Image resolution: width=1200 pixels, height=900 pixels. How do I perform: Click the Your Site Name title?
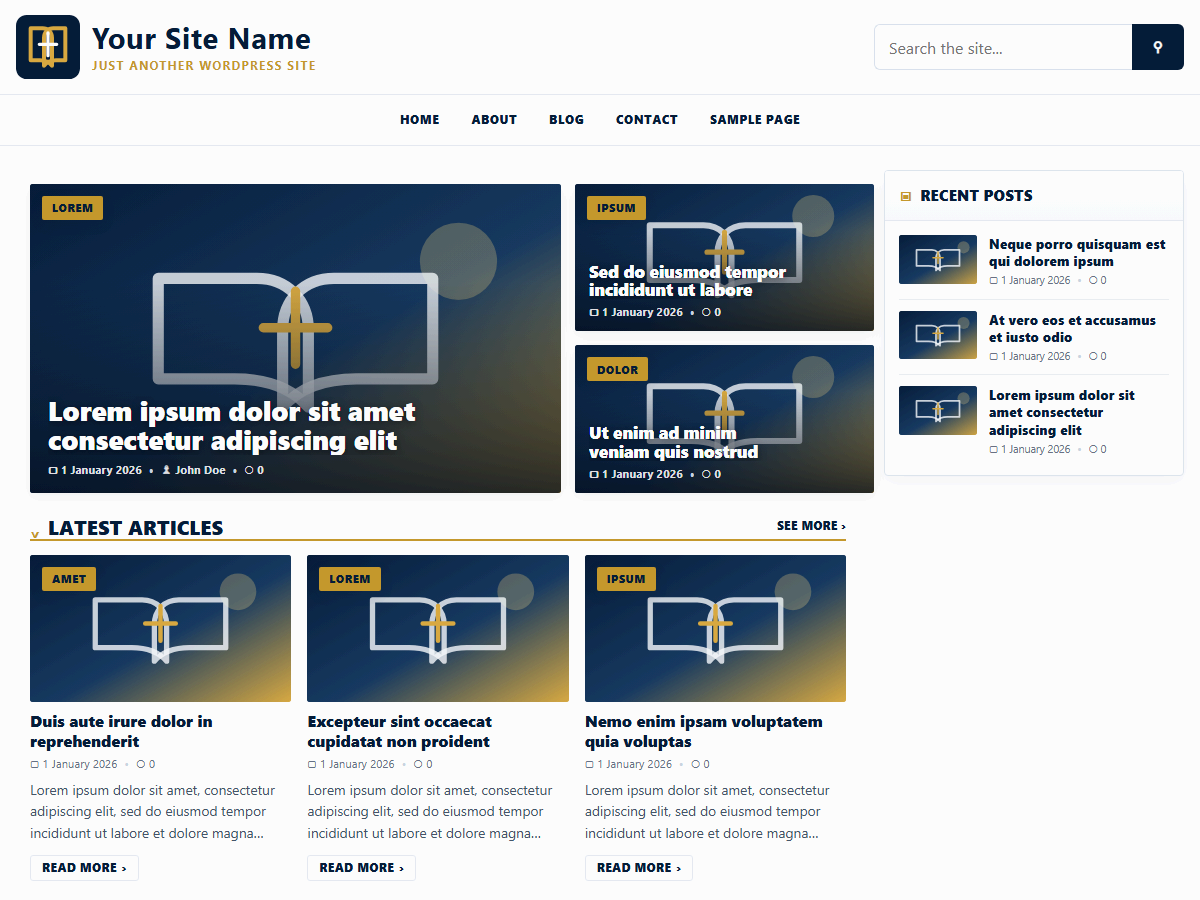tap(201, 39)
